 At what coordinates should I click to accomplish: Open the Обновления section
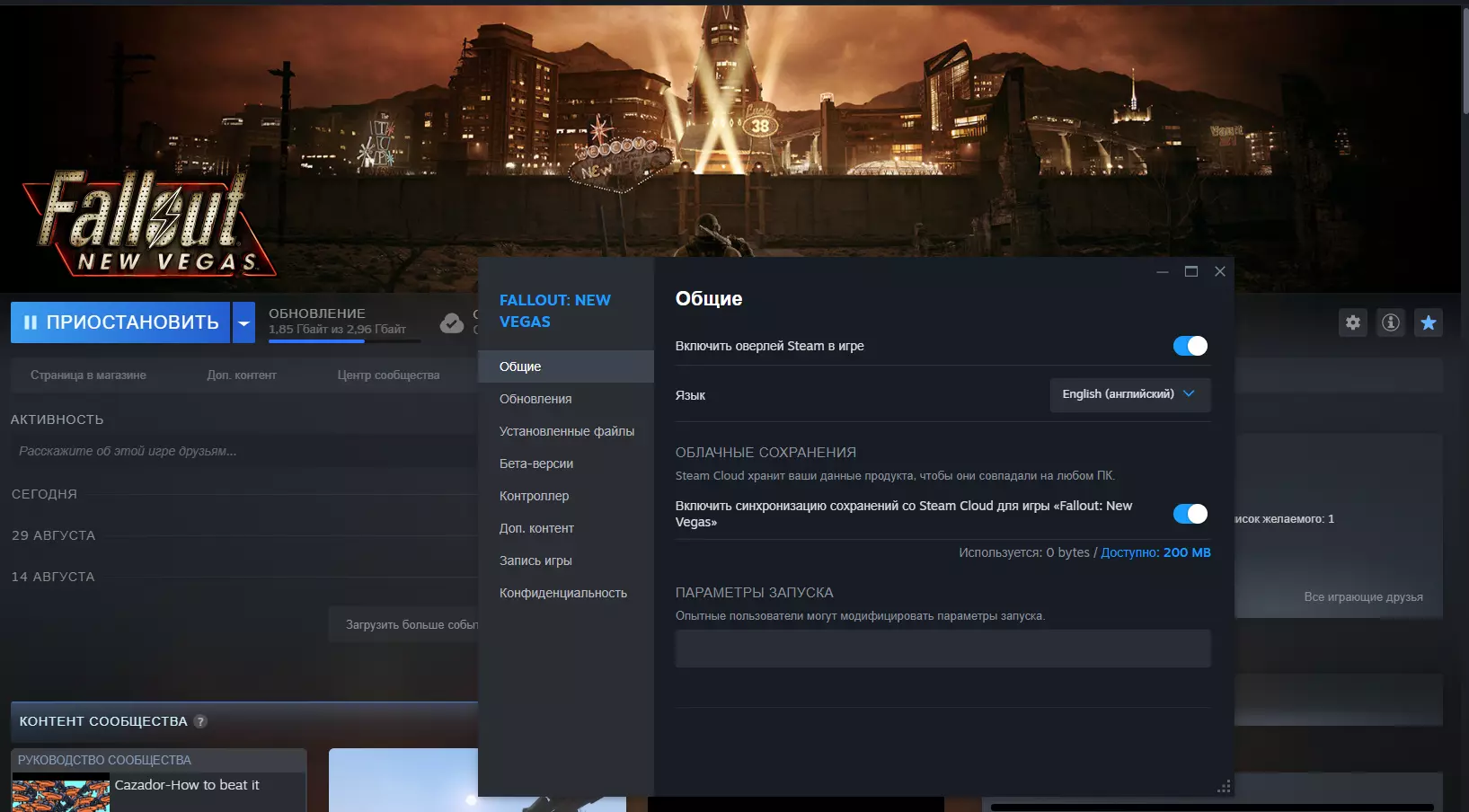click(566, 399)
